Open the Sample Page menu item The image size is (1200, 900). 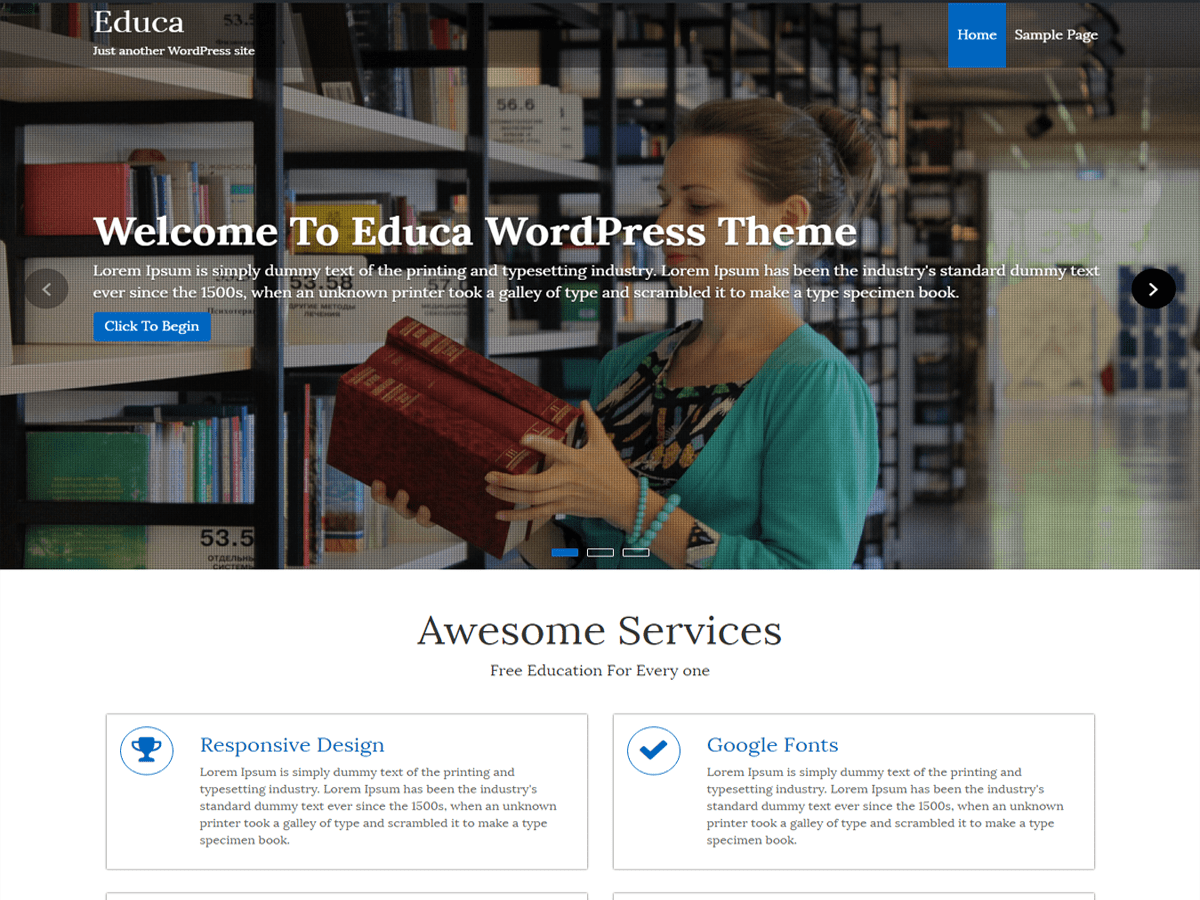tap(1056, 35)
